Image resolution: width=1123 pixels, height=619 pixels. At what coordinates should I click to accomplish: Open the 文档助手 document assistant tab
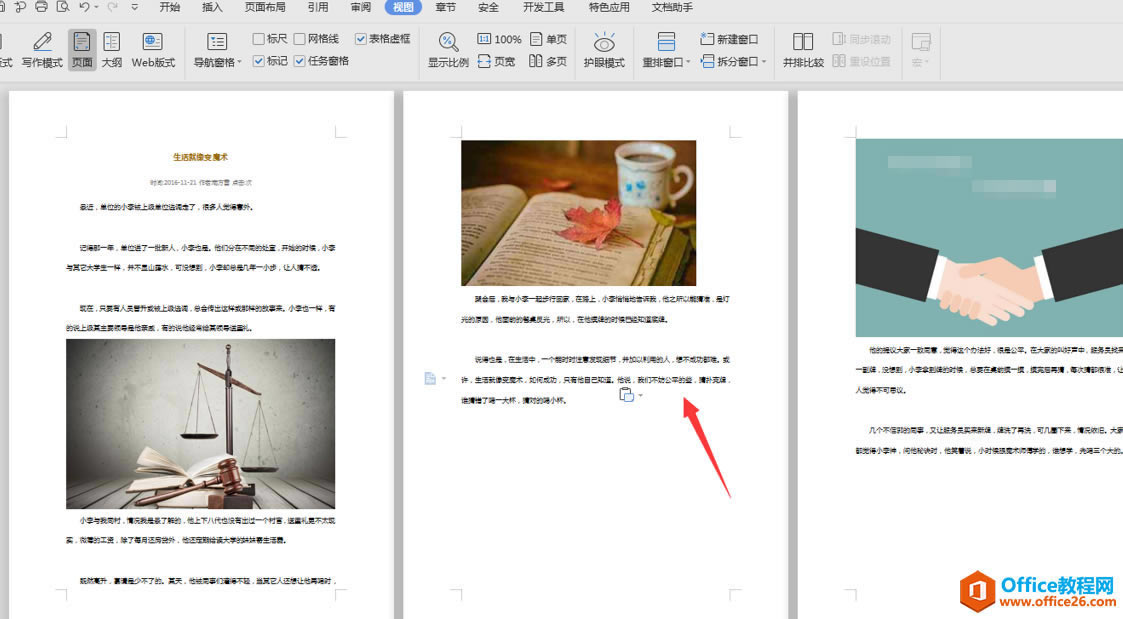coord(672,7)
